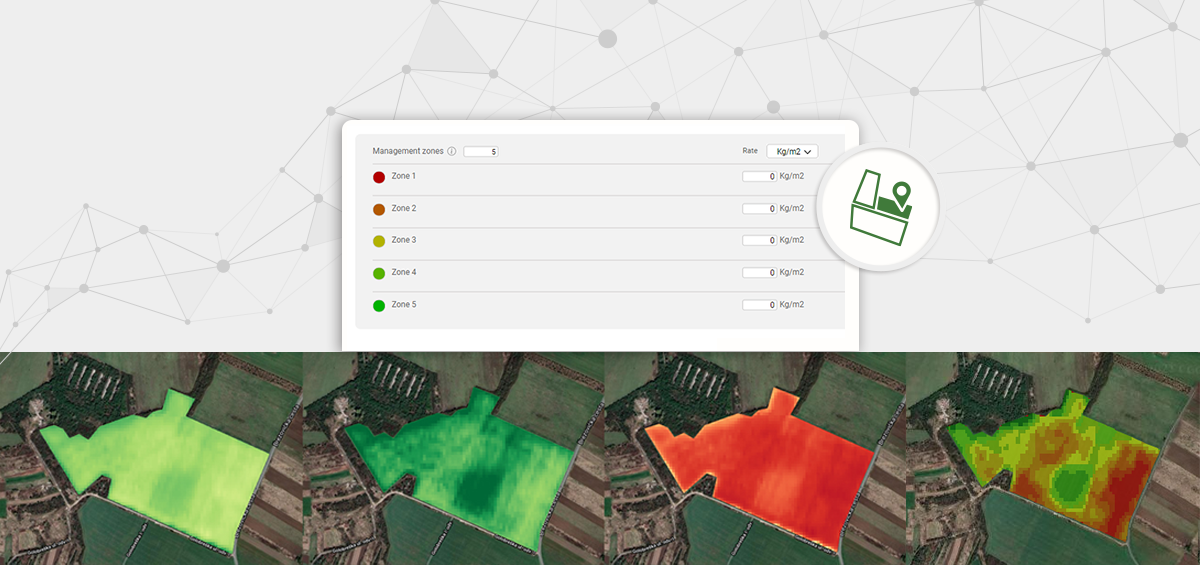
Task: Select the orange Zone 2 swatch
Action: click(379, 209)
